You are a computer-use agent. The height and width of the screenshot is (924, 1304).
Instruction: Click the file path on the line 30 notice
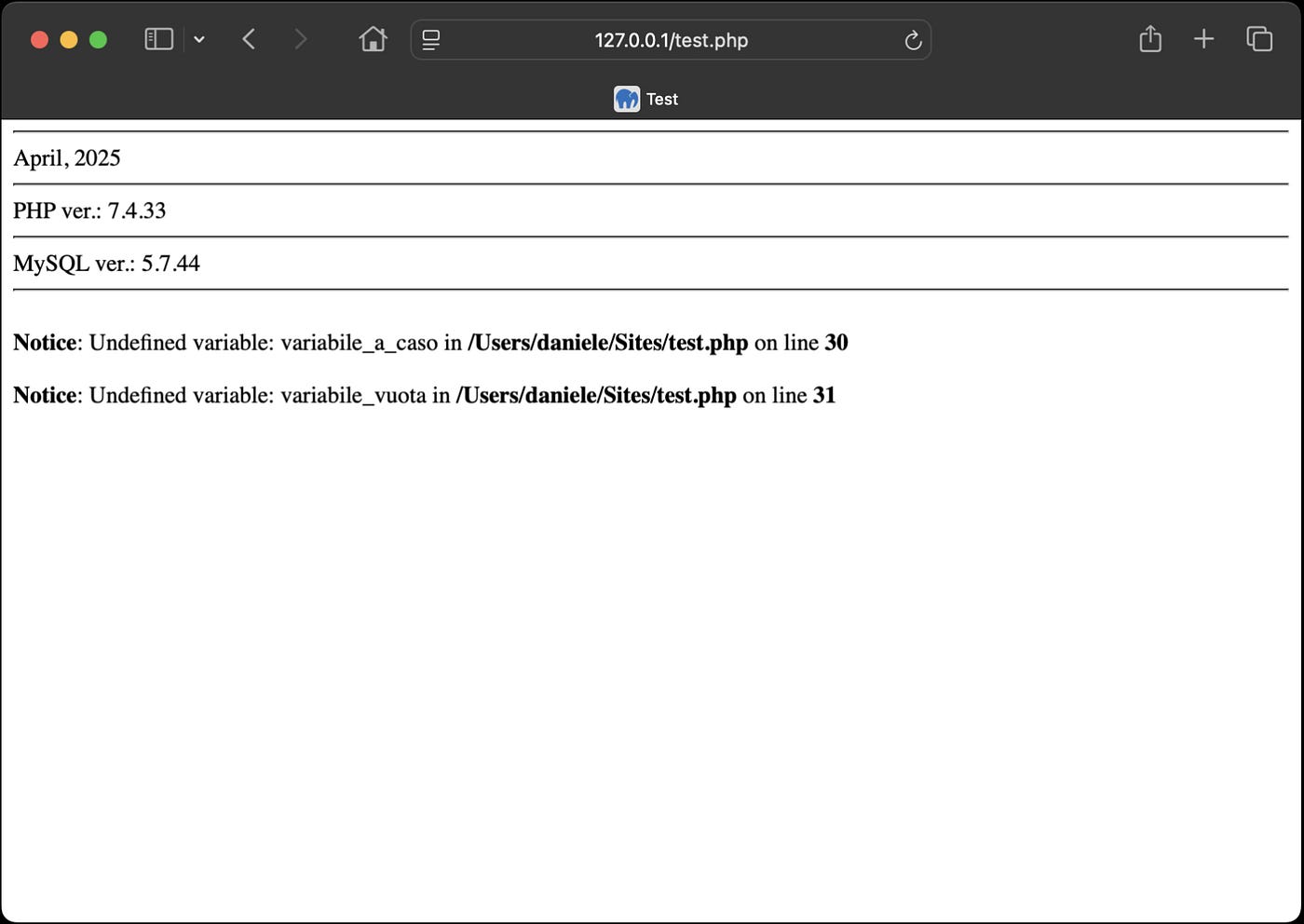(608, 343)
